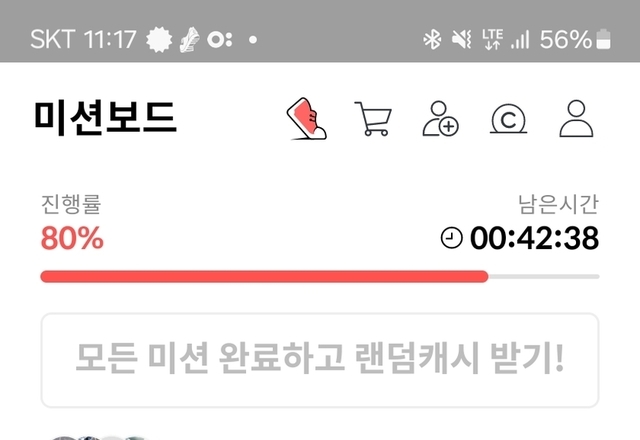Tap the Bluetooth status bar icon

pos(432,40)
